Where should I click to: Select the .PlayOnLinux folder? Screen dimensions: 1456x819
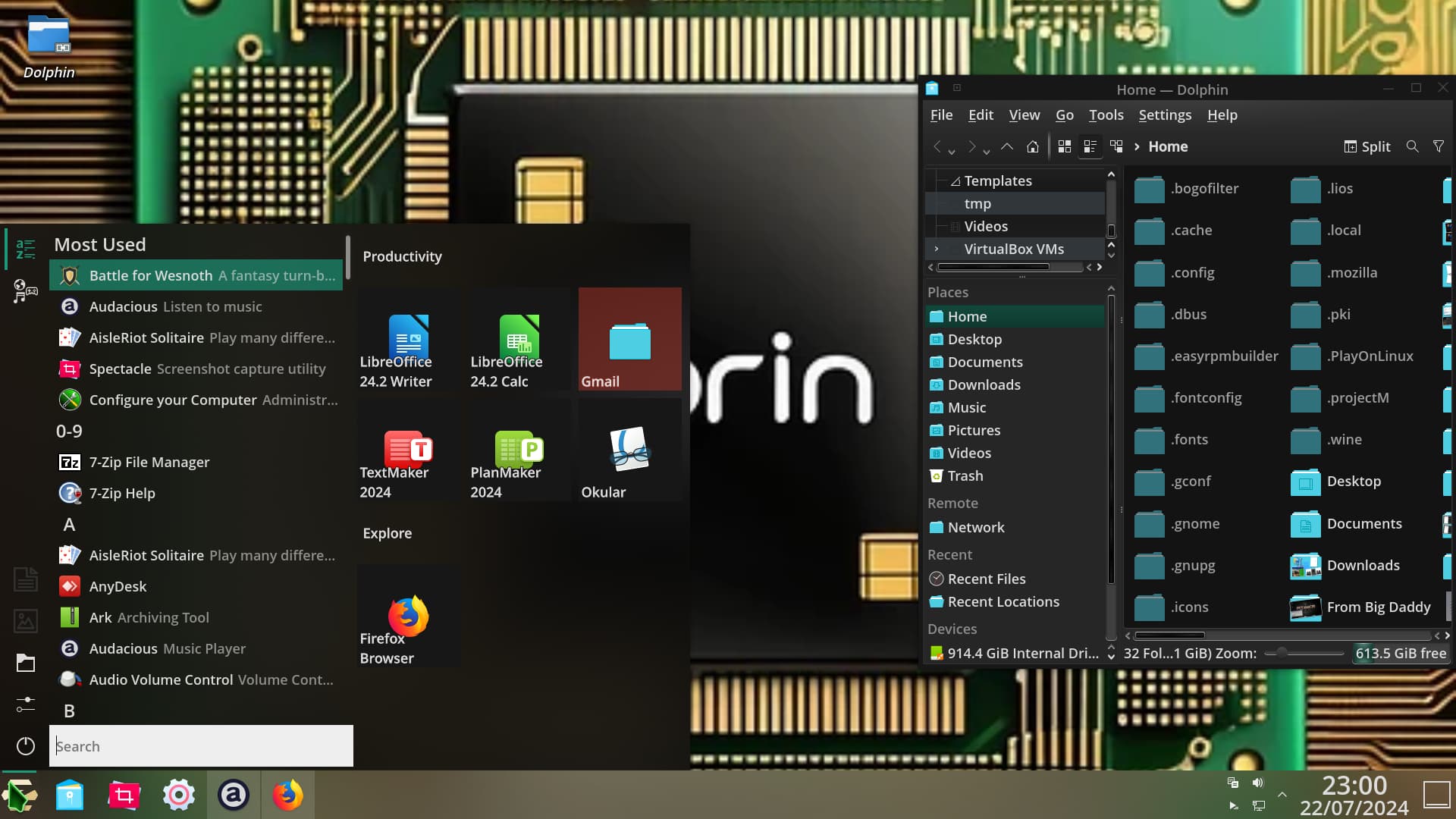[x=1352, y=356]
